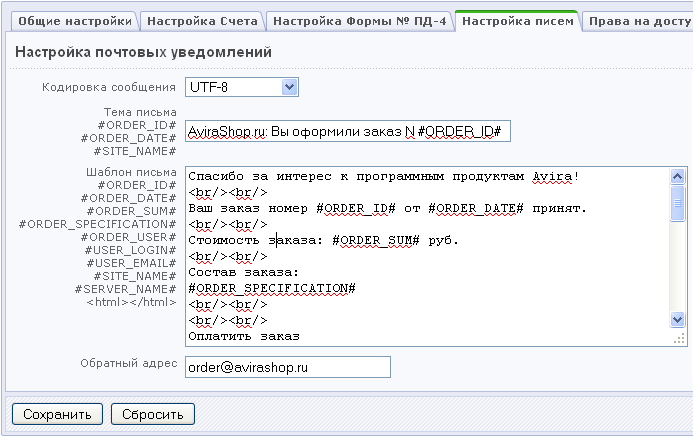This screenshot has width=693, height=436.
Task: Click the <html></html> hint text
Action: point(131,302)
